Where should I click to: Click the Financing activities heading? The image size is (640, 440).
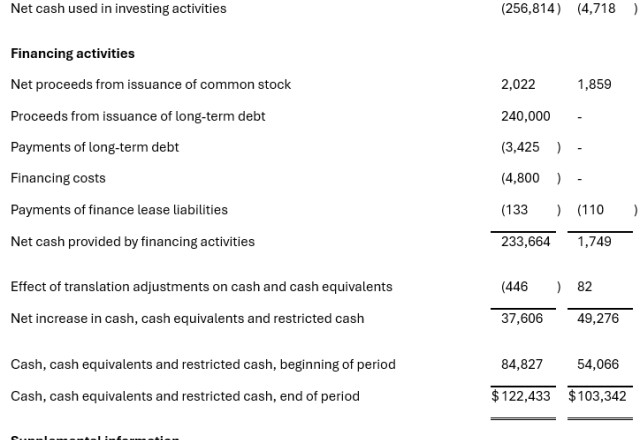pos(73,53)
